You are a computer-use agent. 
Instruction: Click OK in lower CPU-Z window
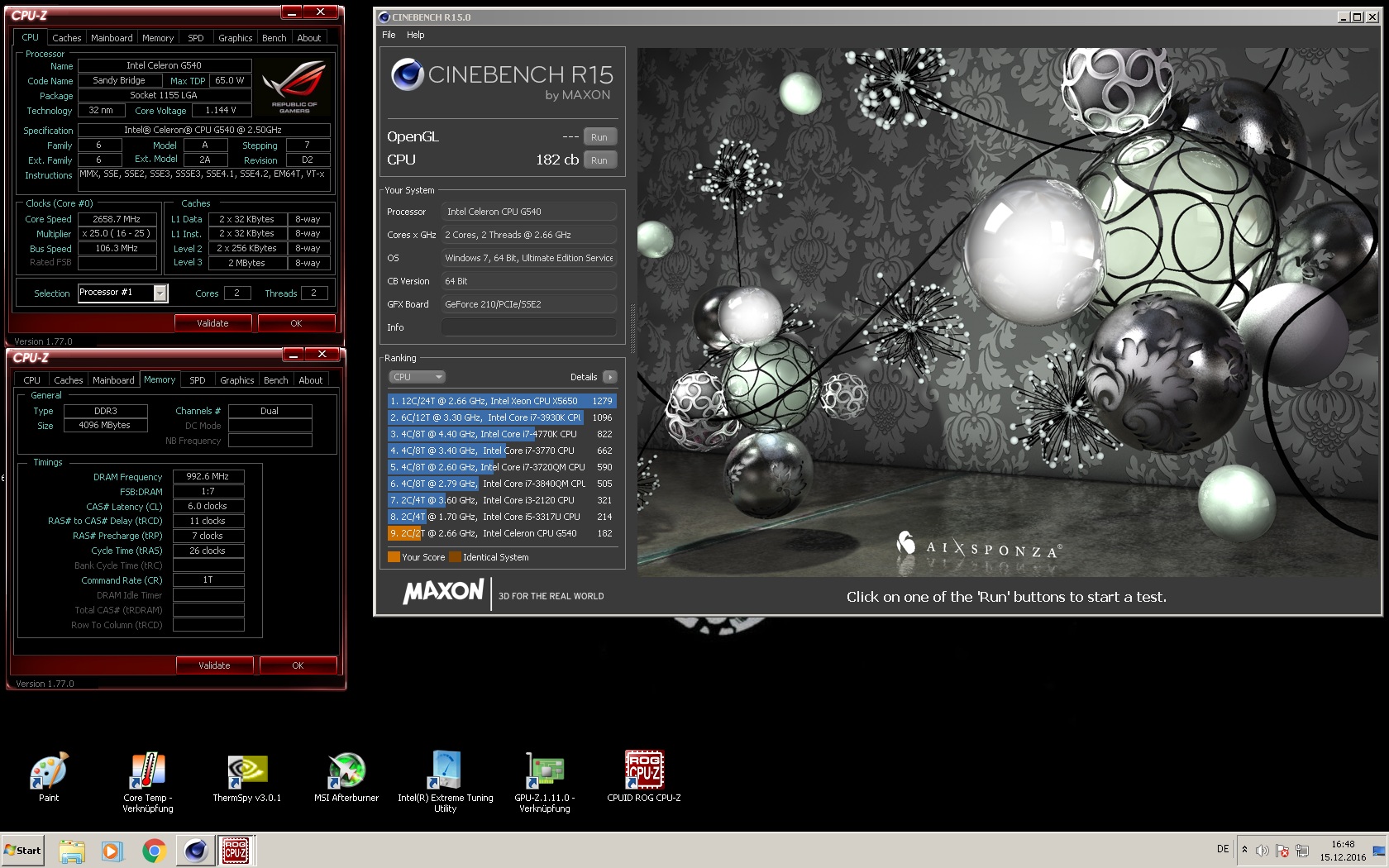tap(298, 665)
